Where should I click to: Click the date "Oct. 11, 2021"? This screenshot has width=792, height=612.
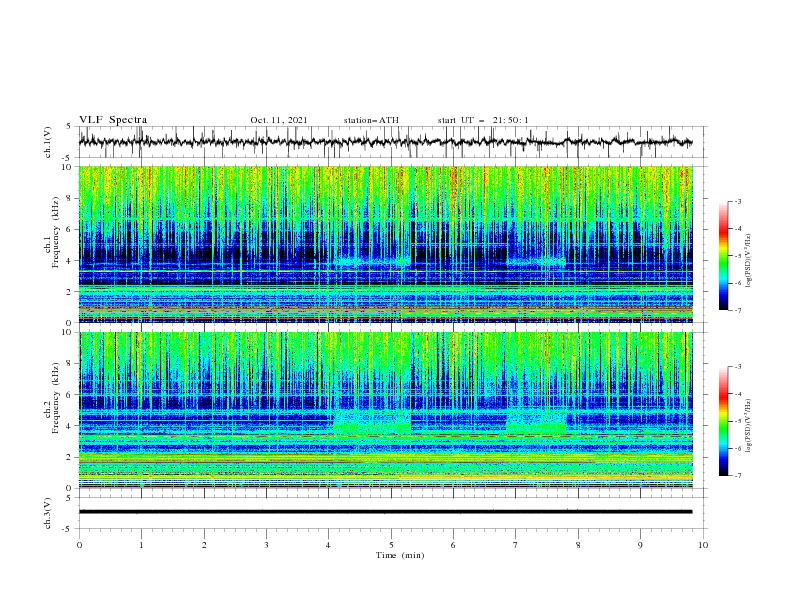(278, 120)
